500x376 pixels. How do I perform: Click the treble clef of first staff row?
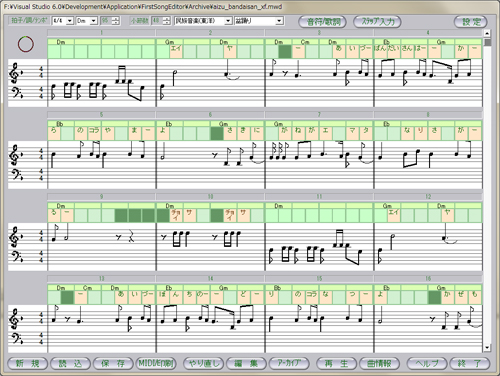[15, 73]
